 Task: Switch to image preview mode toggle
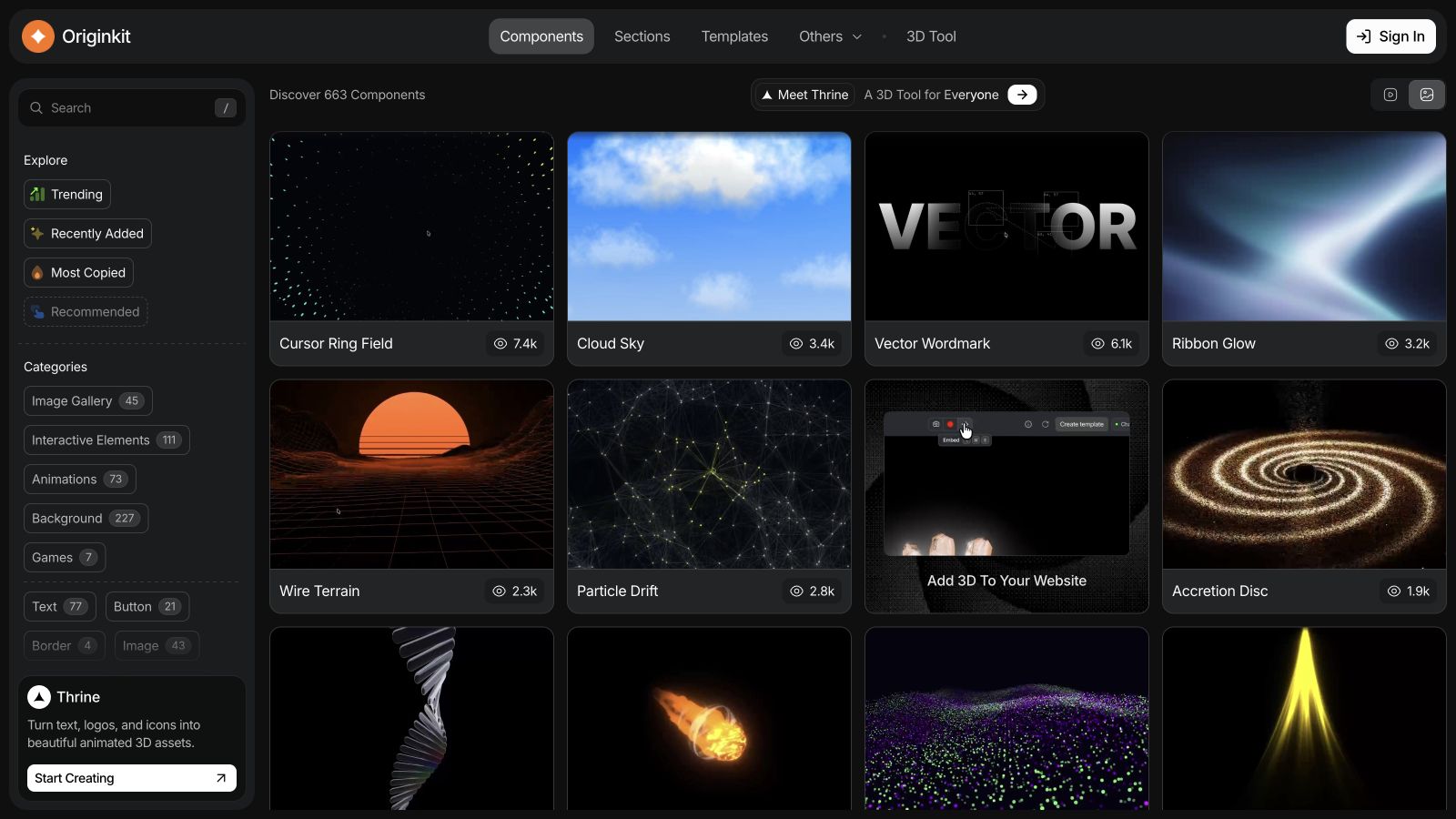point(1427,95)
